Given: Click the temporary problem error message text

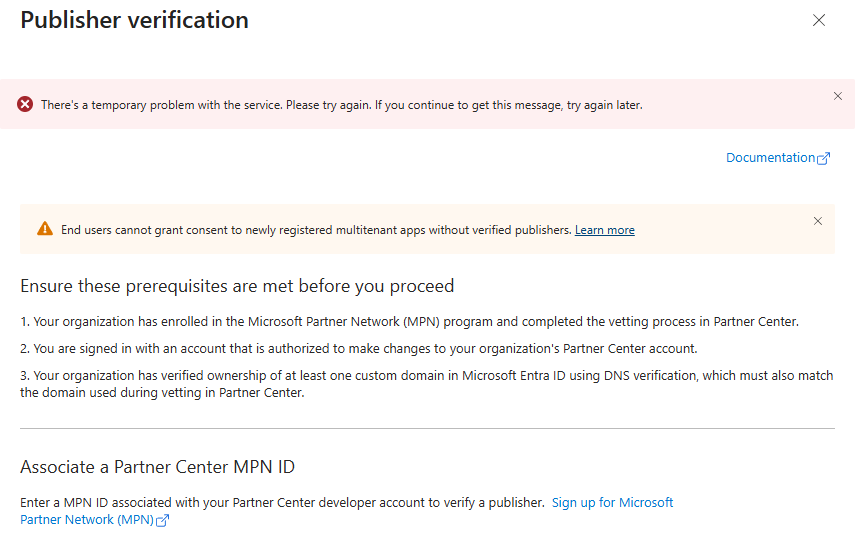Looking at the screenshot, I should pos(341,105).
